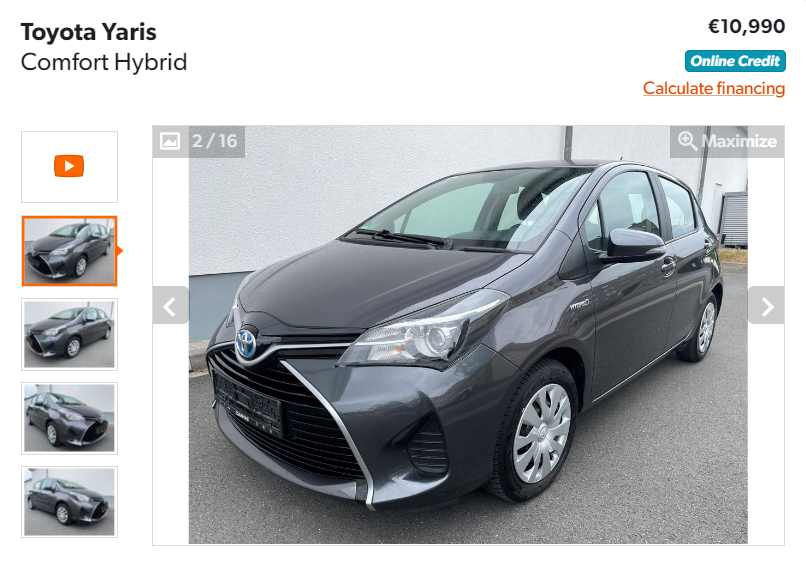This screenshot has width=806, height=567.
Task: Click the orange pointer arrow beside active thumbnail
Action: 120,251
